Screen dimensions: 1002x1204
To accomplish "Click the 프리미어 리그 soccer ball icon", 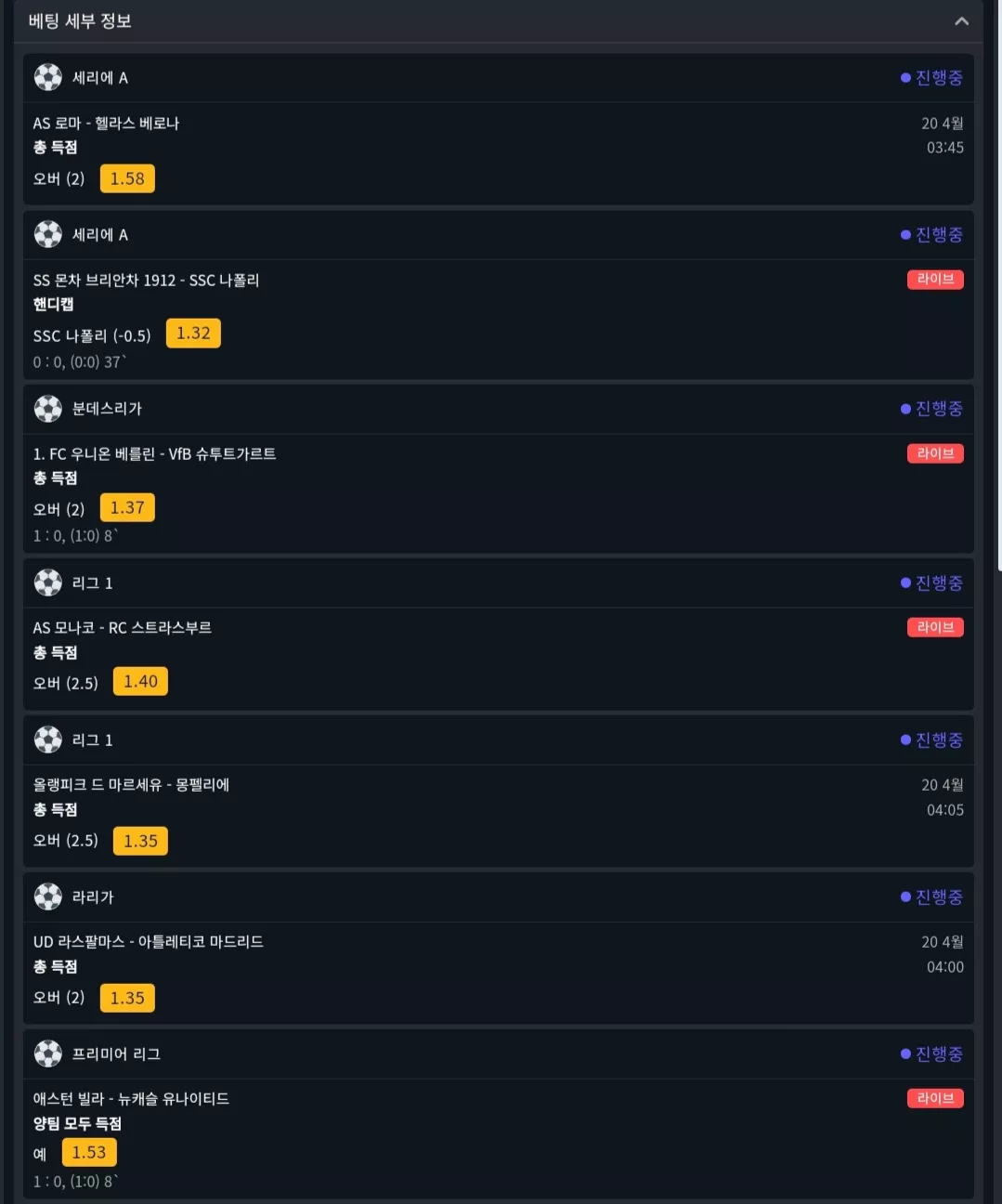I will (x=48, y=1053).
